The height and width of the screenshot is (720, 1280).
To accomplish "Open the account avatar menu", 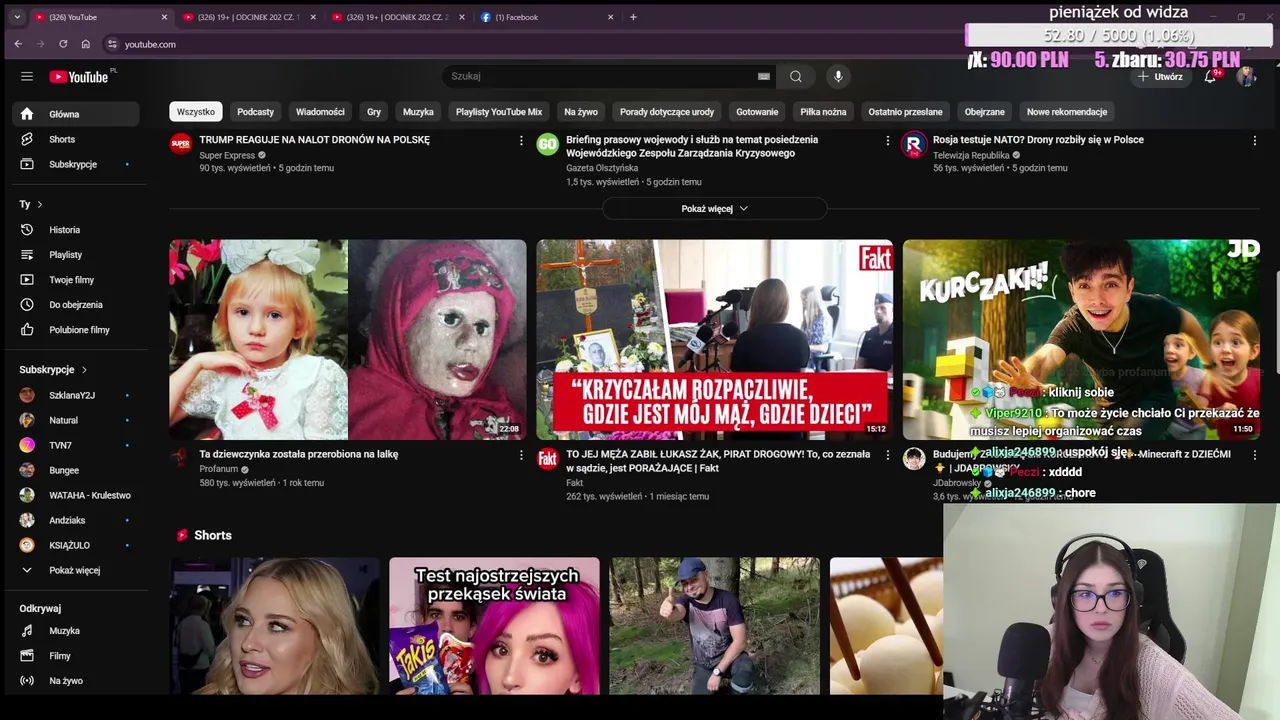I will 1246,76.
